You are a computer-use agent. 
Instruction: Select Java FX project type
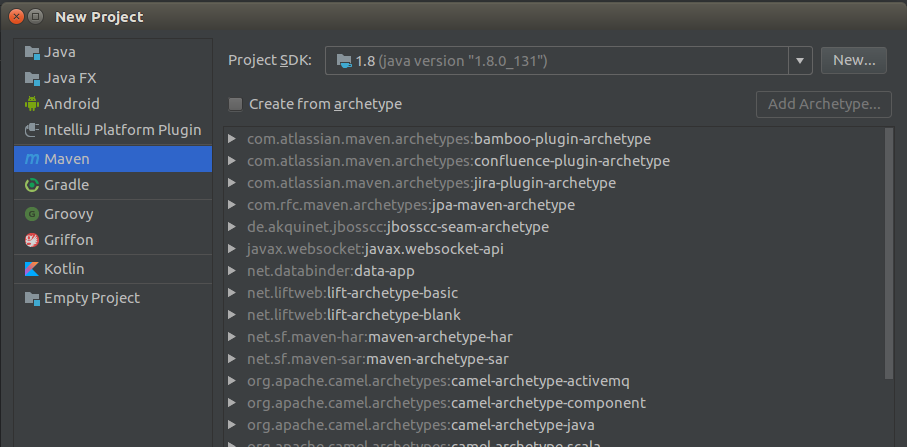click(x=113, y=78)
